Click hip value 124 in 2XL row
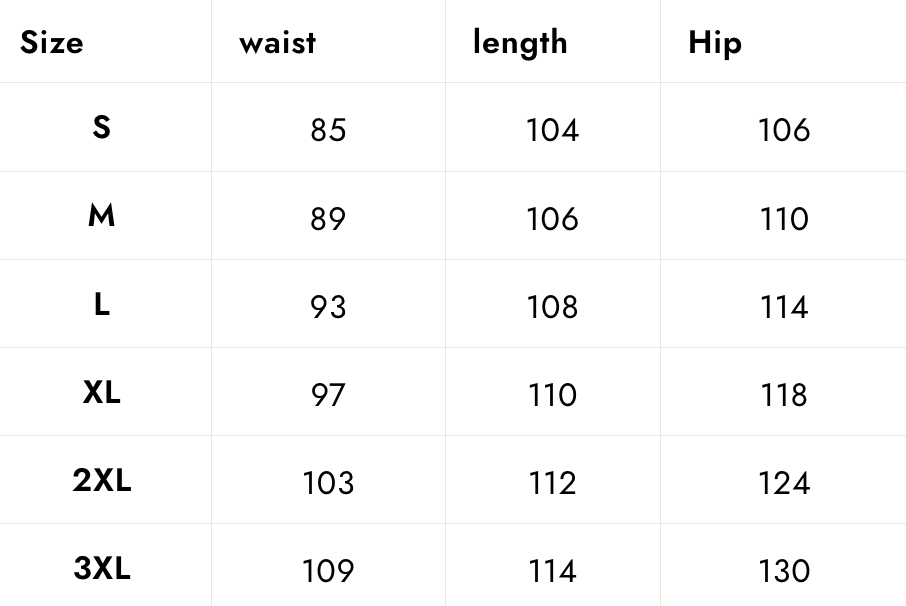This screenshot has height=606, width=906. pos(784,483)
